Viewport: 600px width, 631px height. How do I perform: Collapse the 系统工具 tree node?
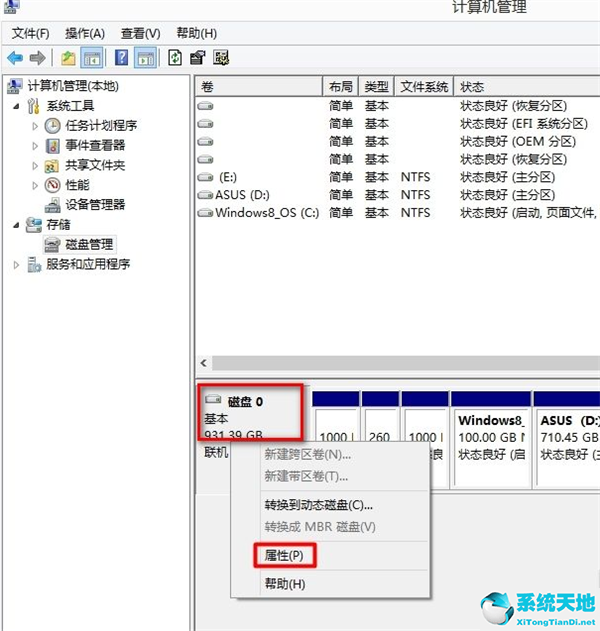(16, 107)
